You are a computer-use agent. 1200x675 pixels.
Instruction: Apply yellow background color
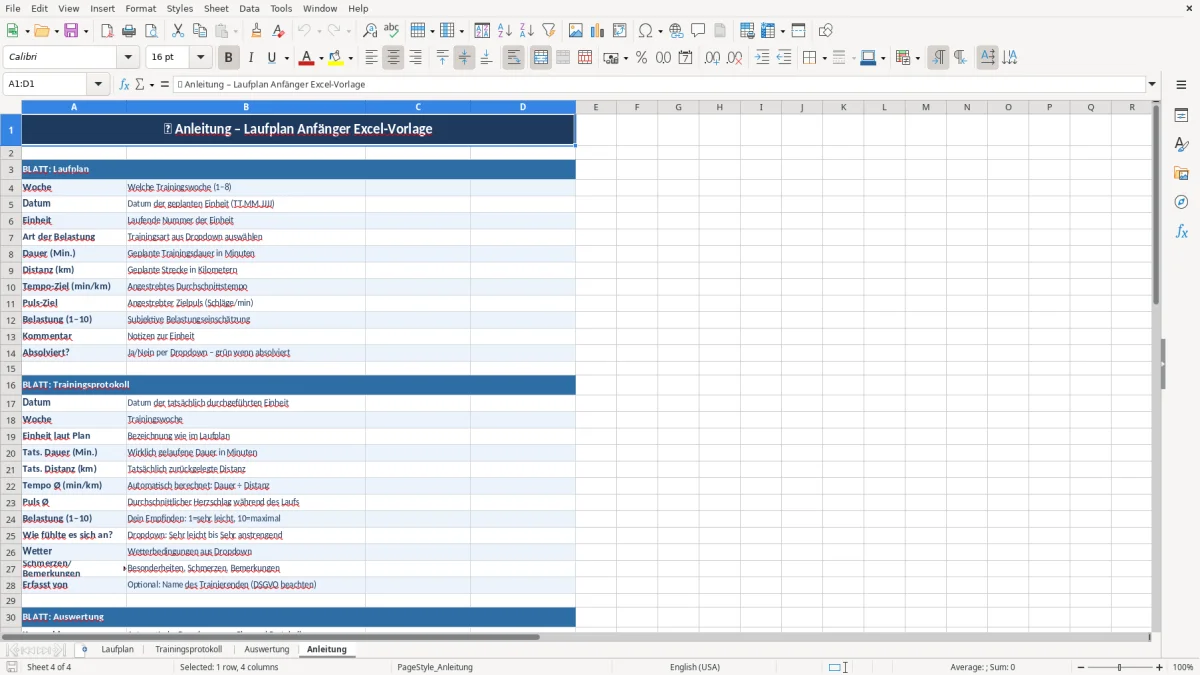336,58
